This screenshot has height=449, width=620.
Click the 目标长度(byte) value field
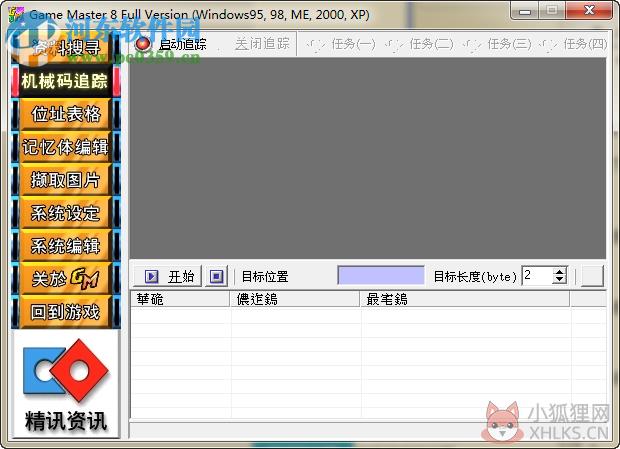(537, 275)
